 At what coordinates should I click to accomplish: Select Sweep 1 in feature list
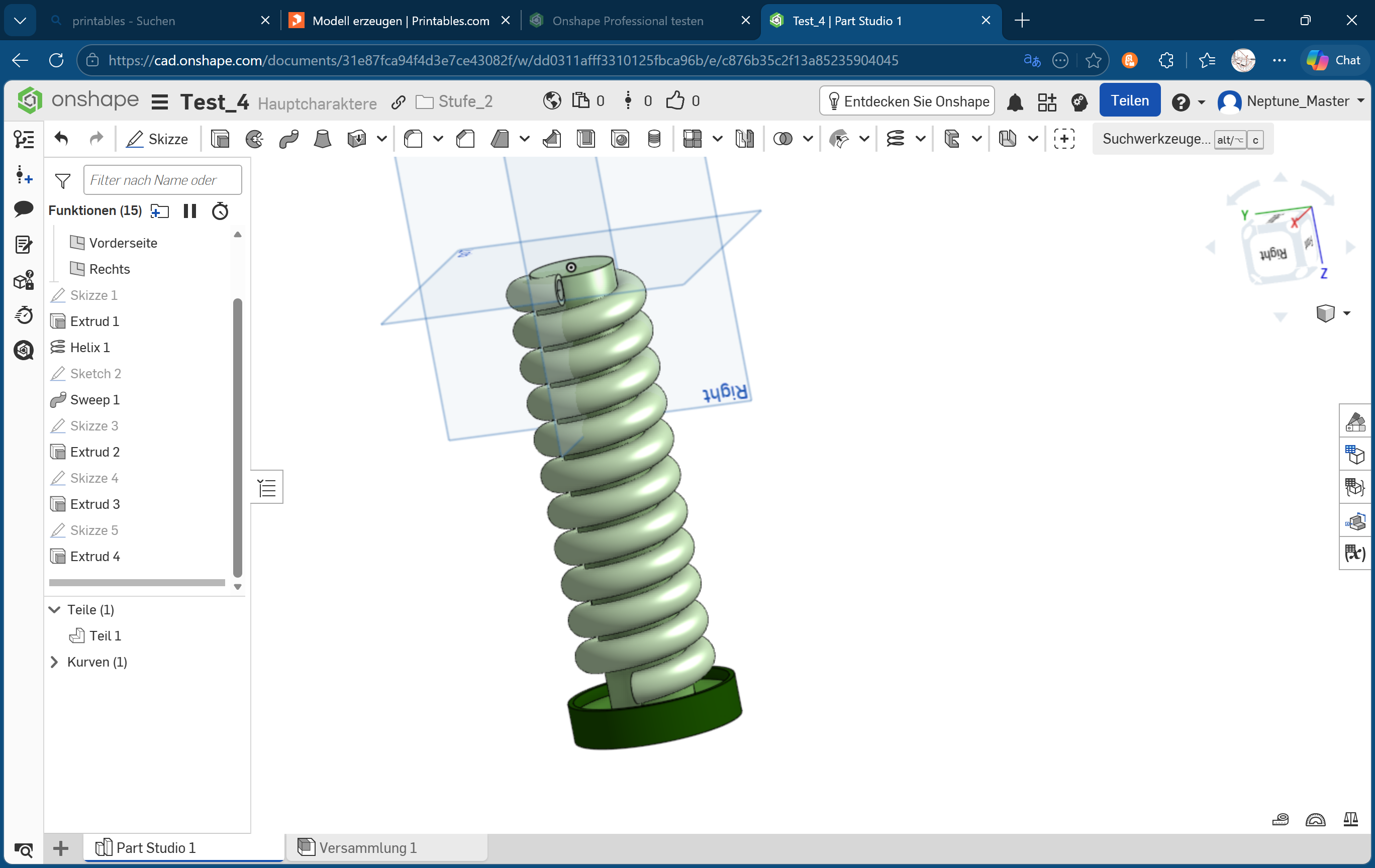click(x=95, y=399)
